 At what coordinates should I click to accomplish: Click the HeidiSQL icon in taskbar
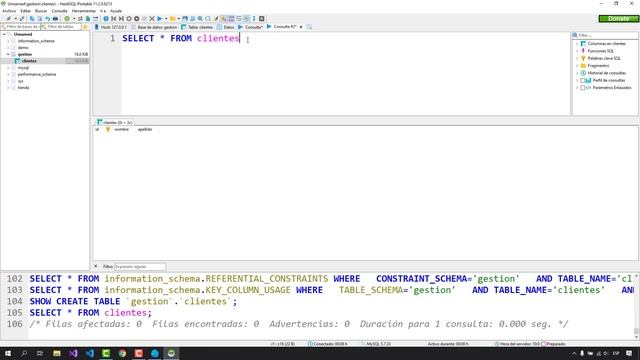pos(171,353)
